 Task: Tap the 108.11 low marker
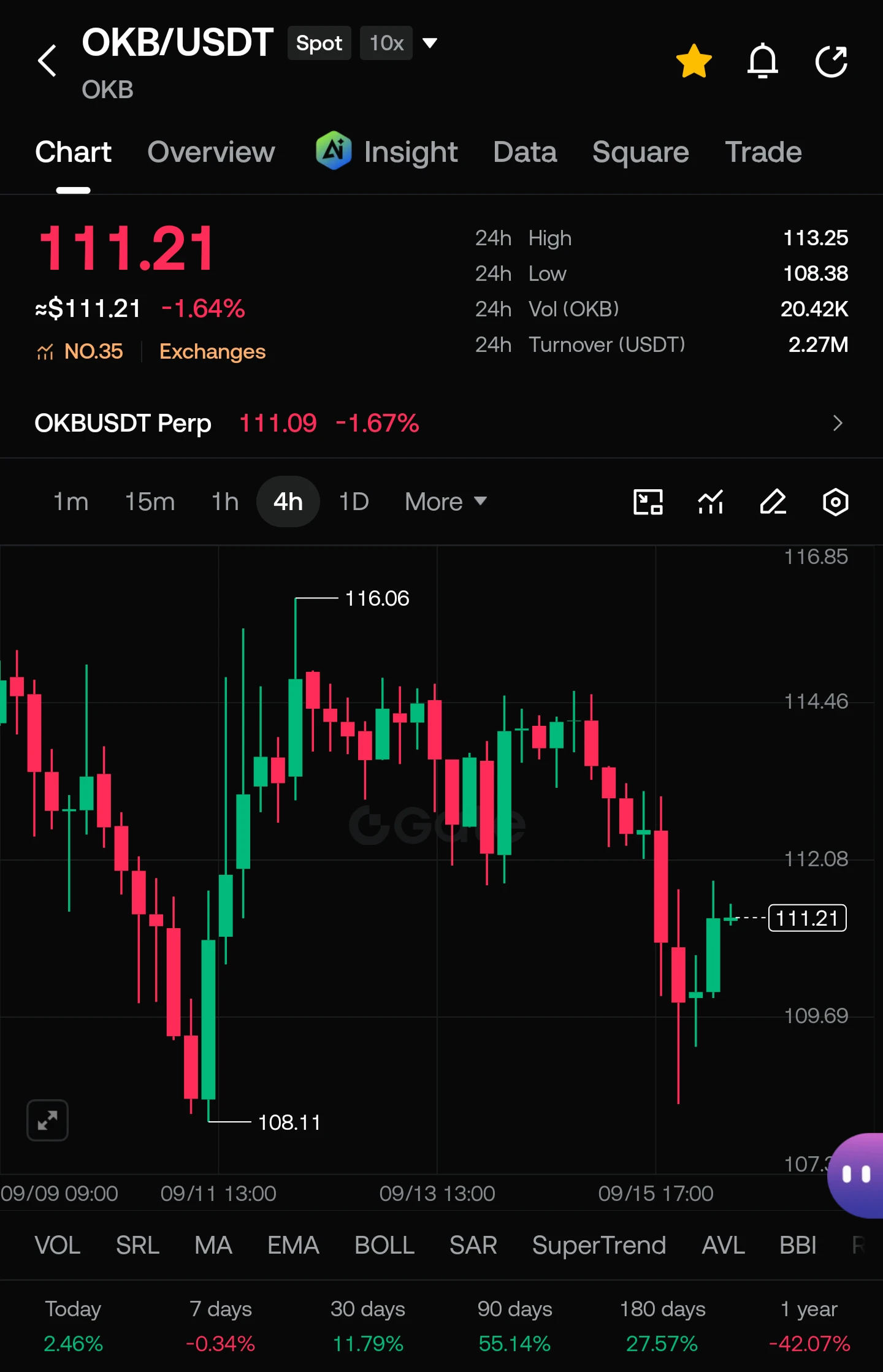(x=289, y=1122)
